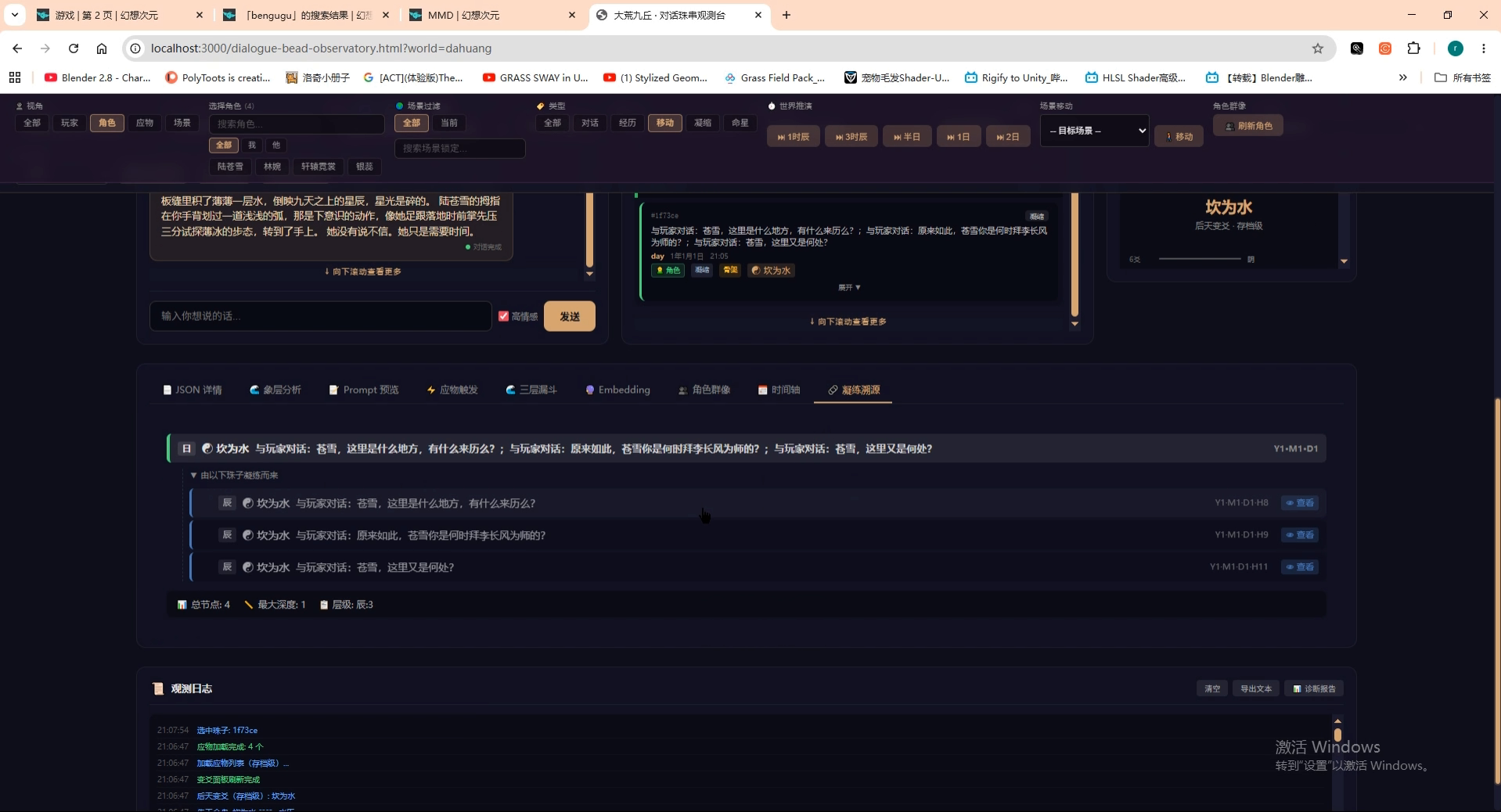Collapse 由以下珠子凝练而来 triangle
Screen dimensions: 1501x812
pos(193,475)
